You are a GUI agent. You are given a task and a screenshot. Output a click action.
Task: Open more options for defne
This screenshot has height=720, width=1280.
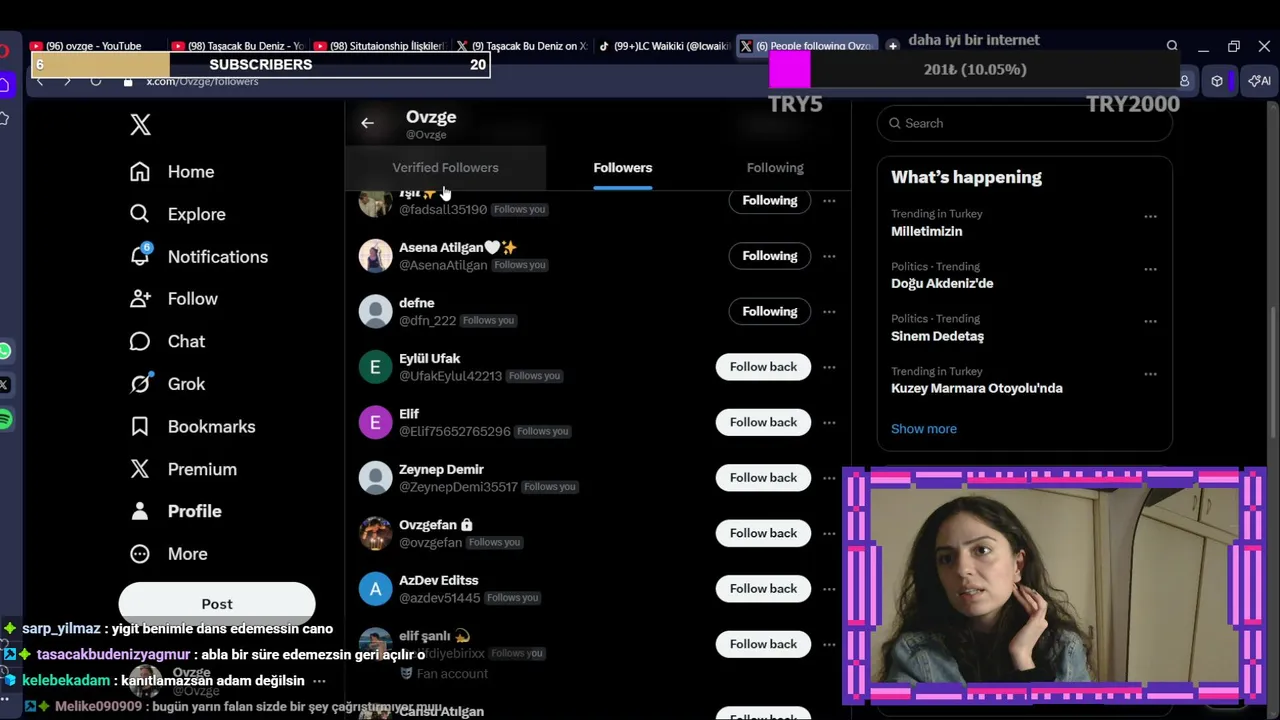[829, 311]
